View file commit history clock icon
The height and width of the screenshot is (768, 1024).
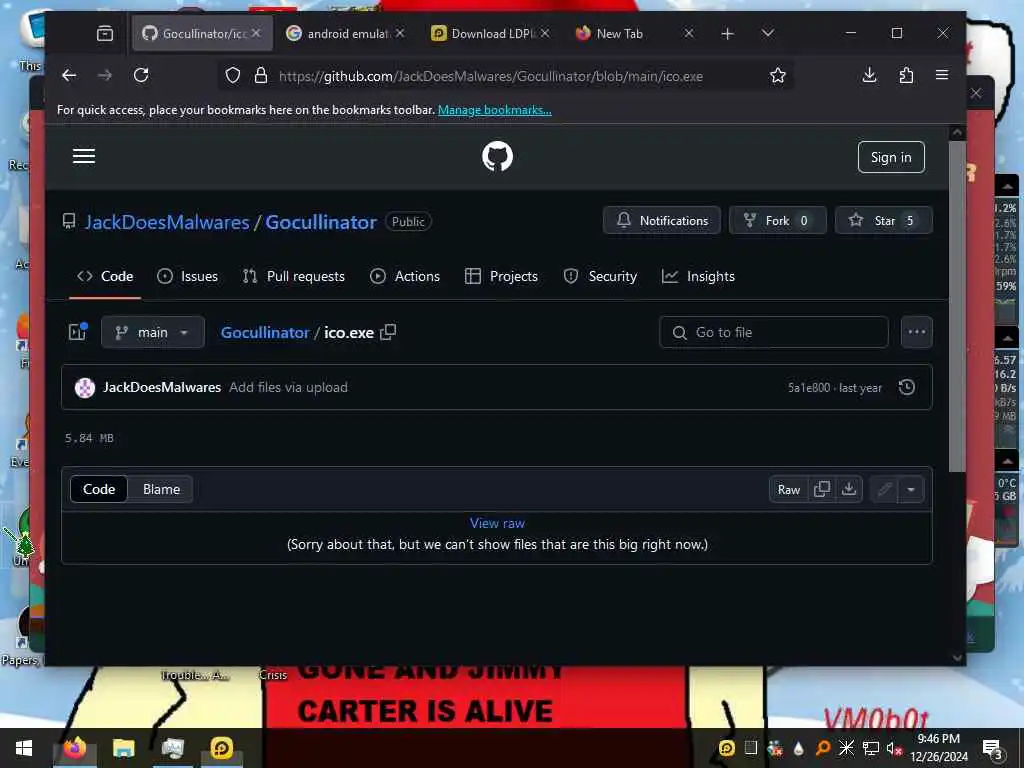906,387
